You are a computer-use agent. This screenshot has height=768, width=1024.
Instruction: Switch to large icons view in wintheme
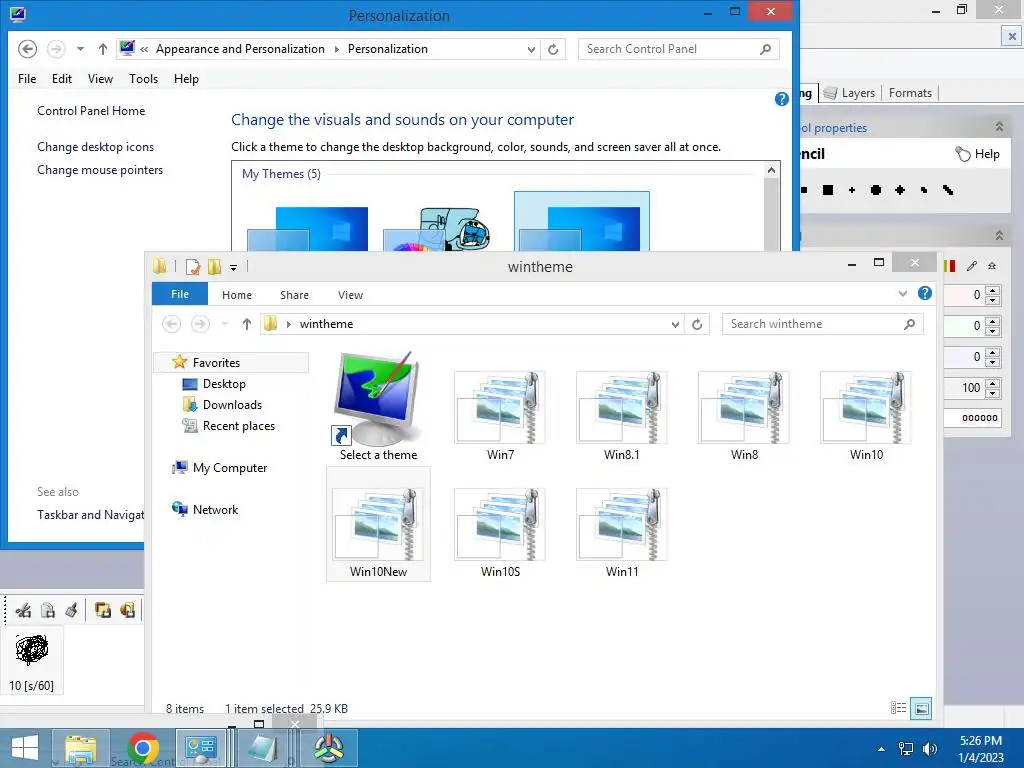[921, 708]
